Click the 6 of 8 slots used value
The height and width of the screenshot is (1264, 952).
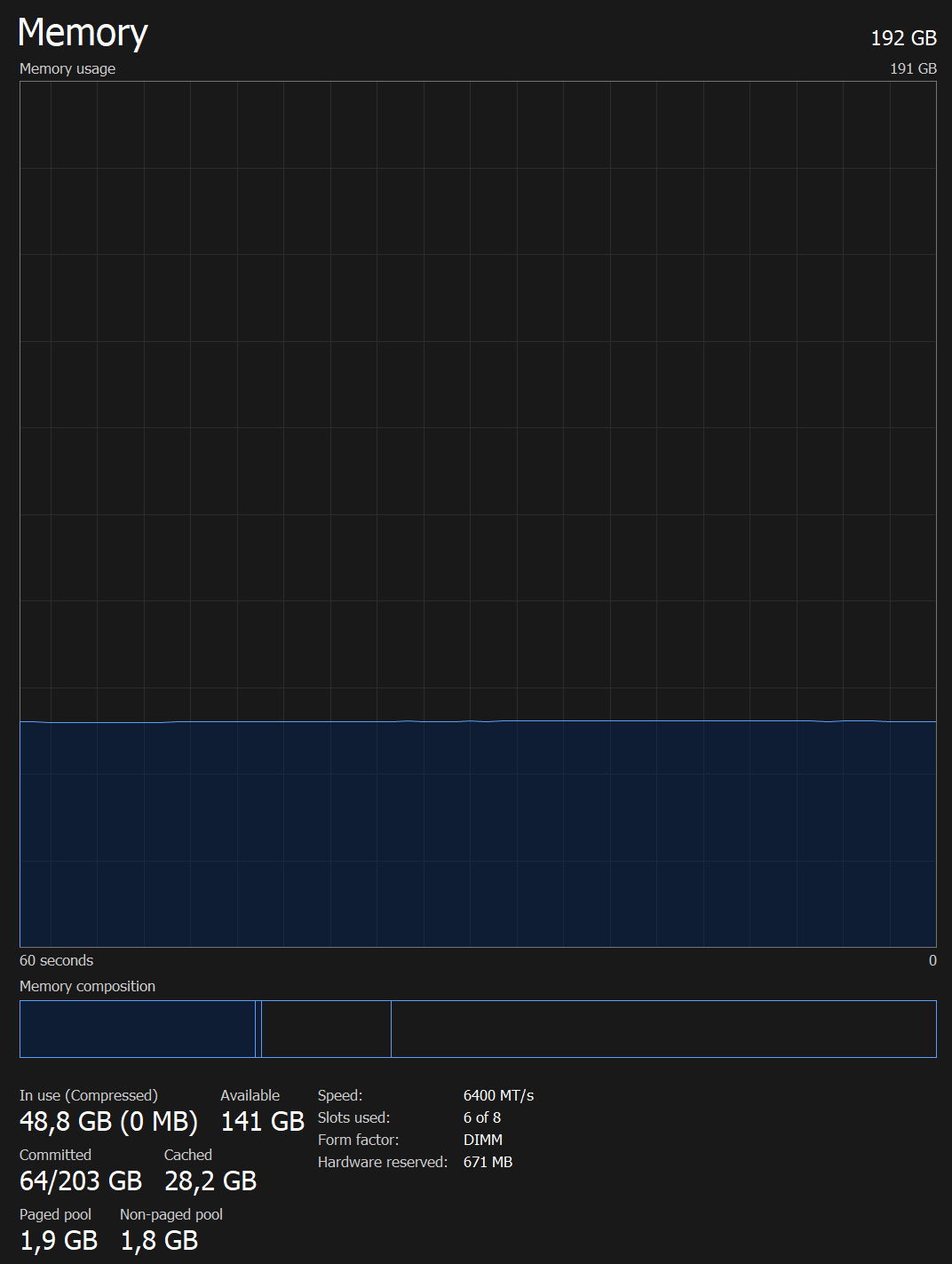point(481,1117)
